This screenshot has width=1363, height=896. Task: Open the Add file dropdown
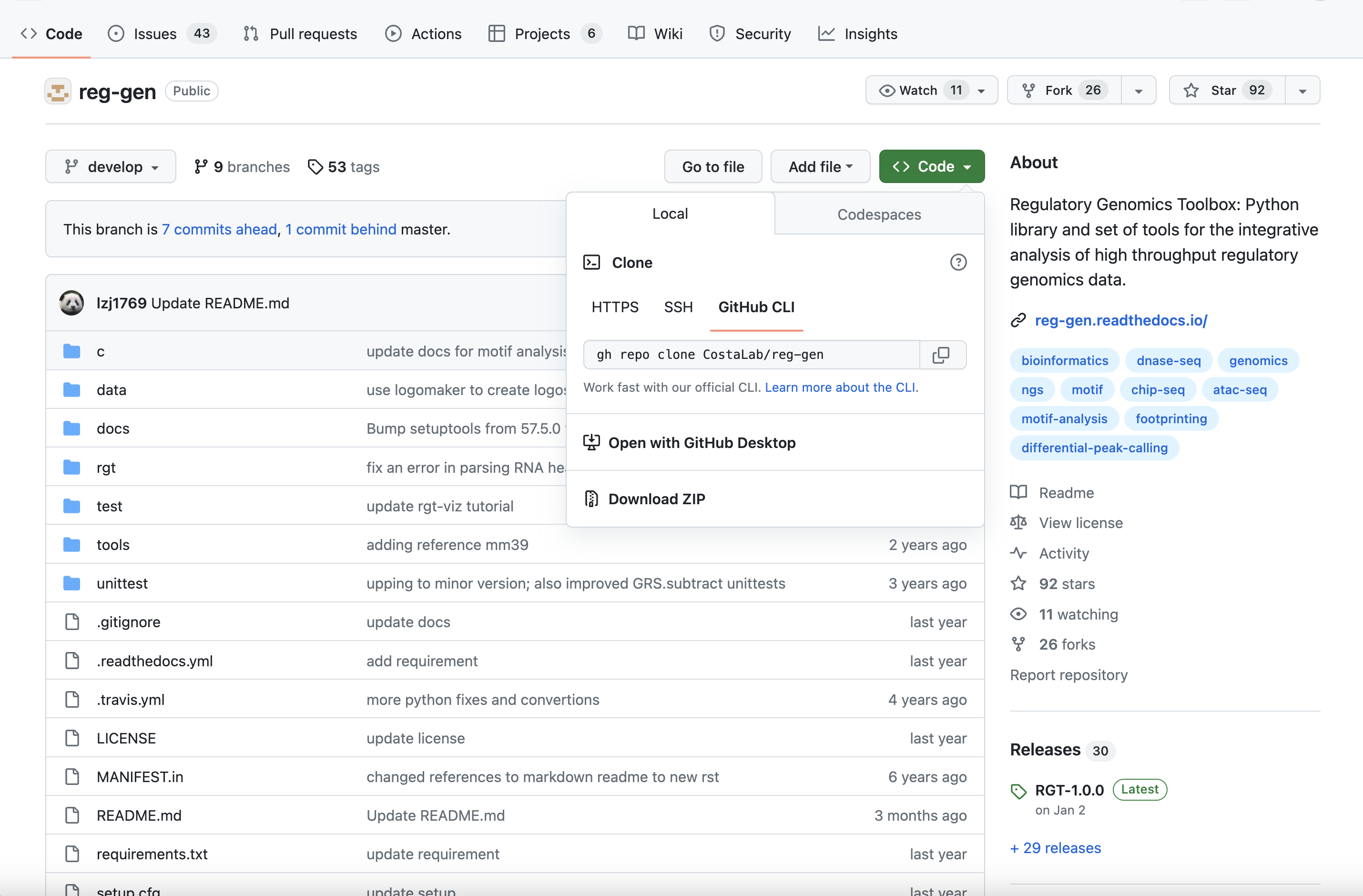(820, 167)
